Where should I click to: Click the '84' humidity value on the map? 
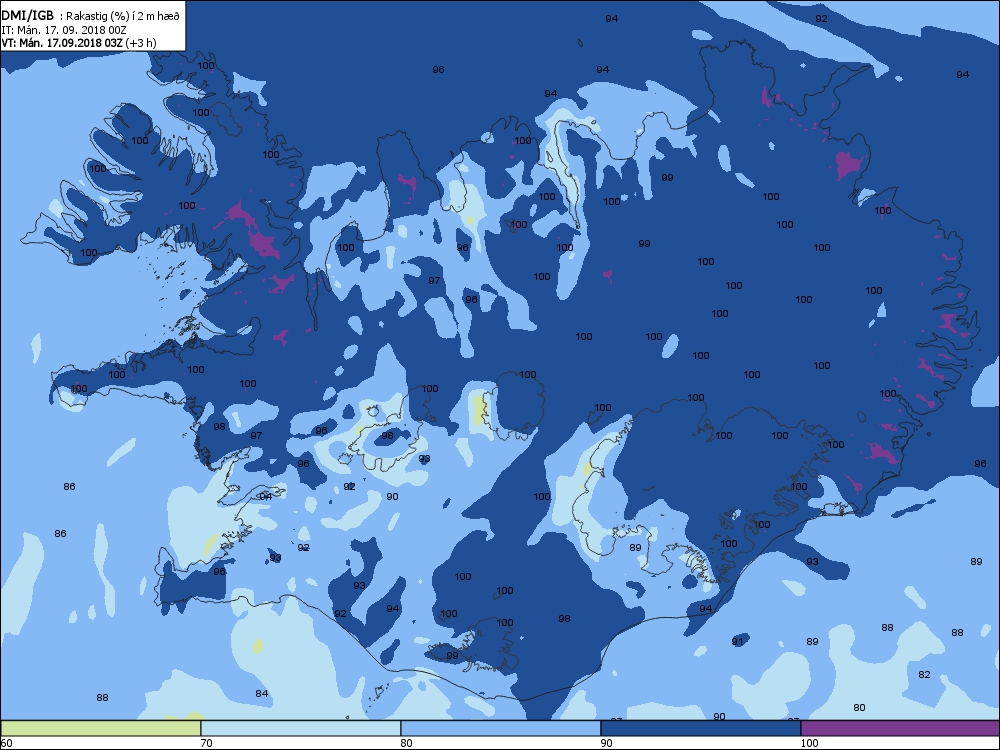click(x=261, y=693)
